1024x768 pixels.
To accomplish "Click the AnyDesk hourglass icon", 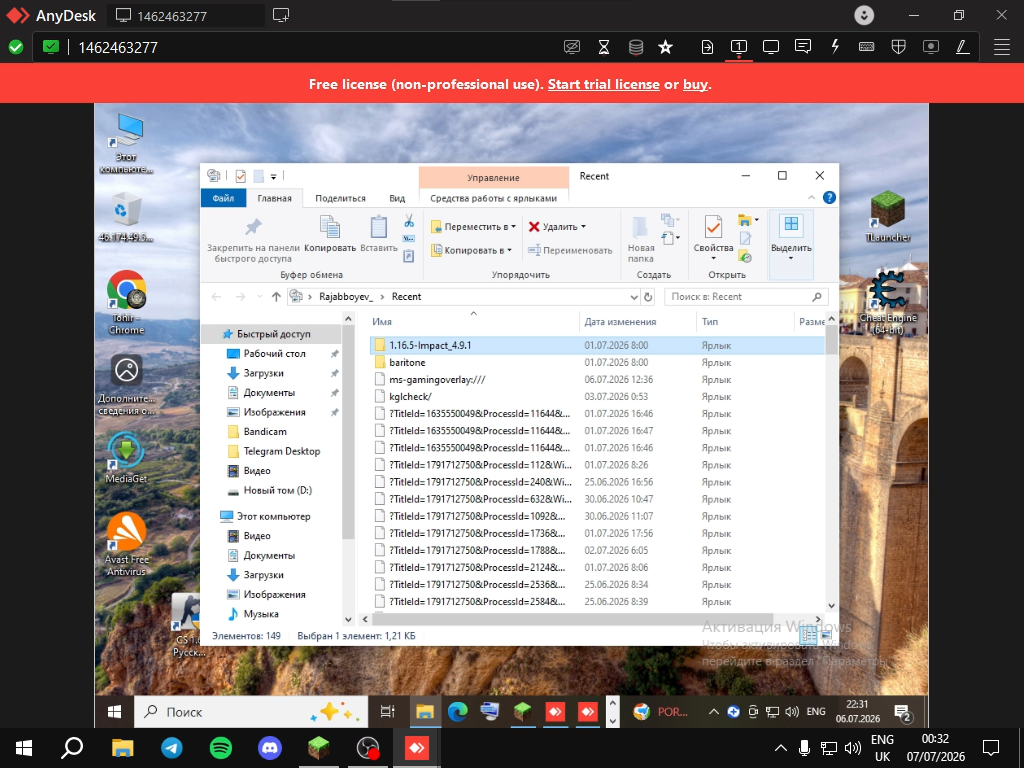I will (x=604, y=47).
